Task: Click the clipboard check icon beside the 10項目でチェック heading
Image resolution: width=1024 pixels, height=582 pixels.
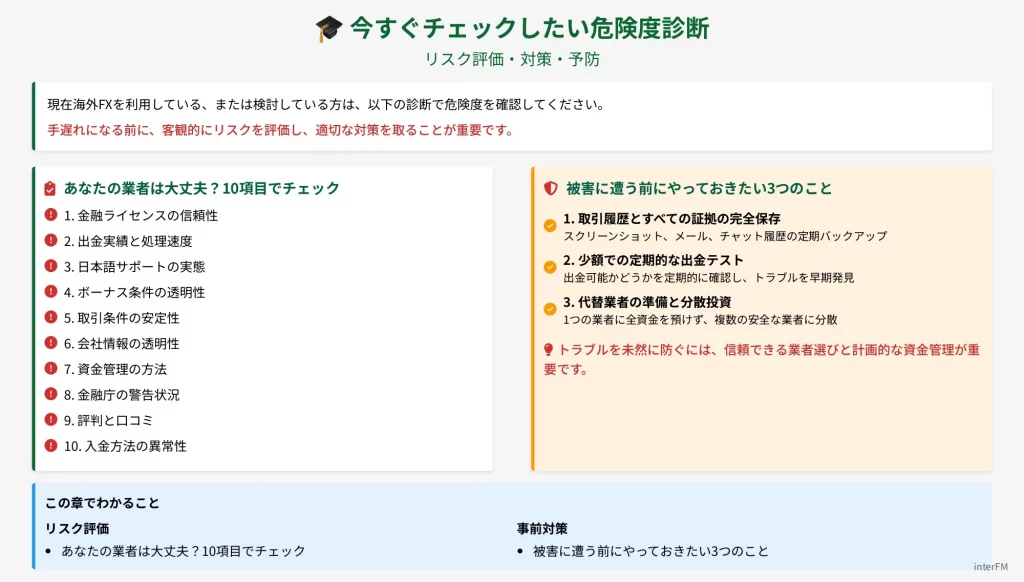Action: pos(50,188)
